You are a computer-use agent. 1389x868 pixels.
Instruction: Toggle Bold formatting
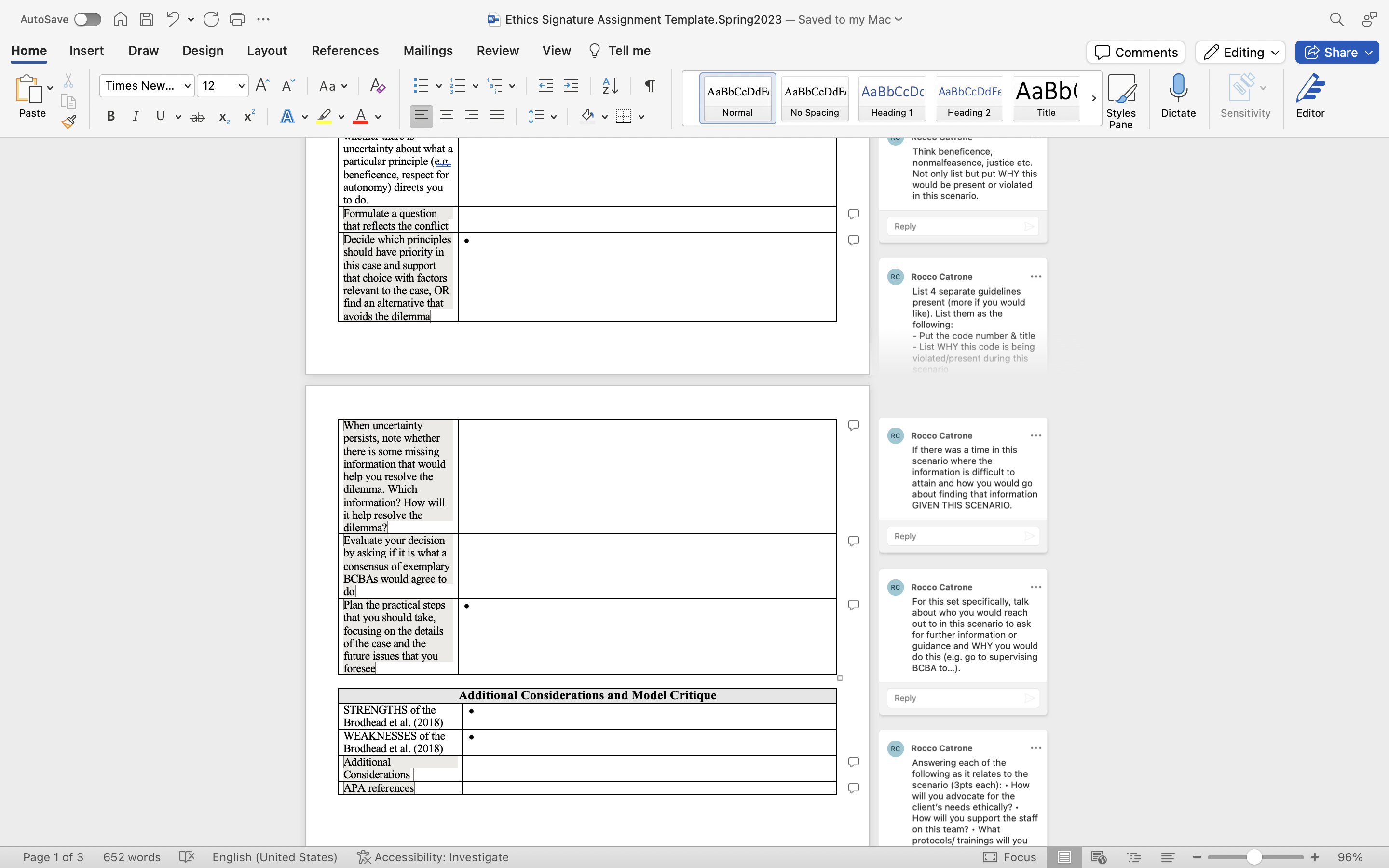[111, 117]
